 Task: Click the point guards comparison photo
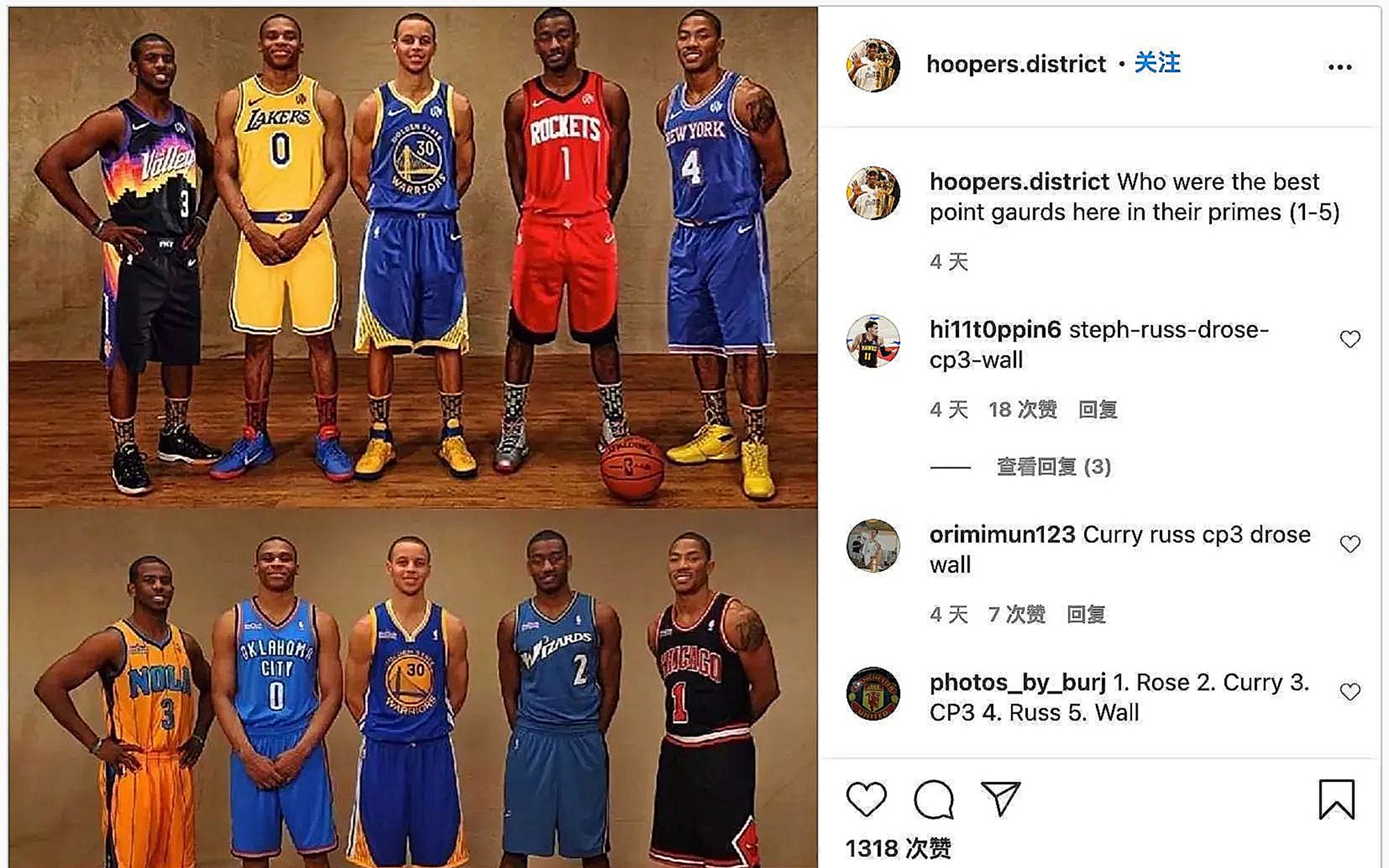point(413,436)
